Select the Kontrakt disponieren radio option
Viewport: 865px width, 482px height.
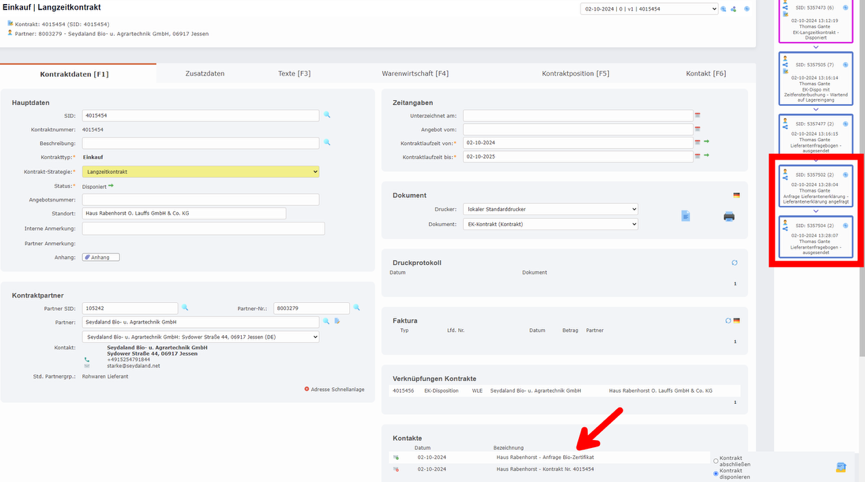[716, 473]
